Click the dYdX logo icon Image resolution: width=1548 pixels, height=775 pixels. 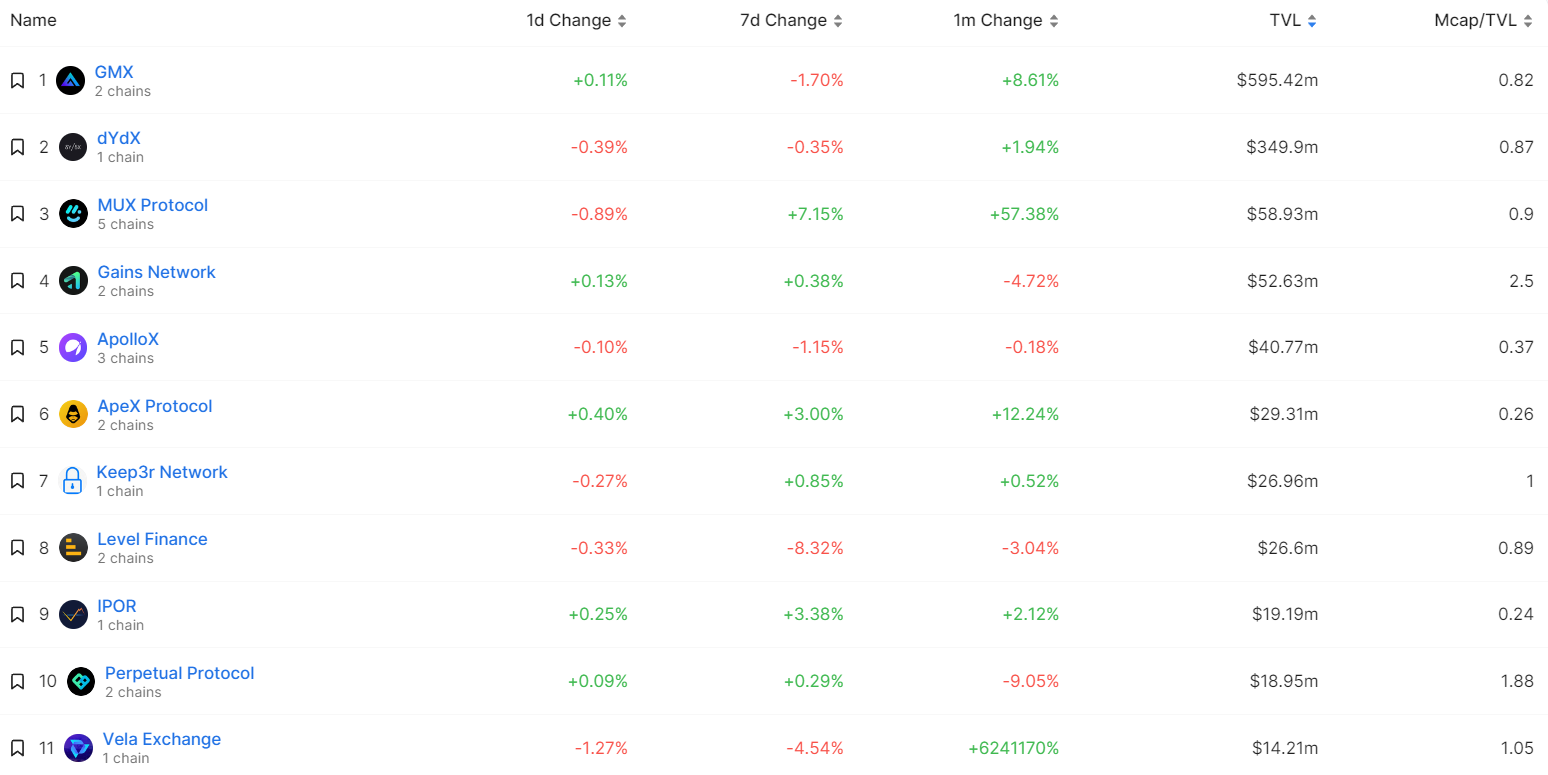(x=73, y=147)
